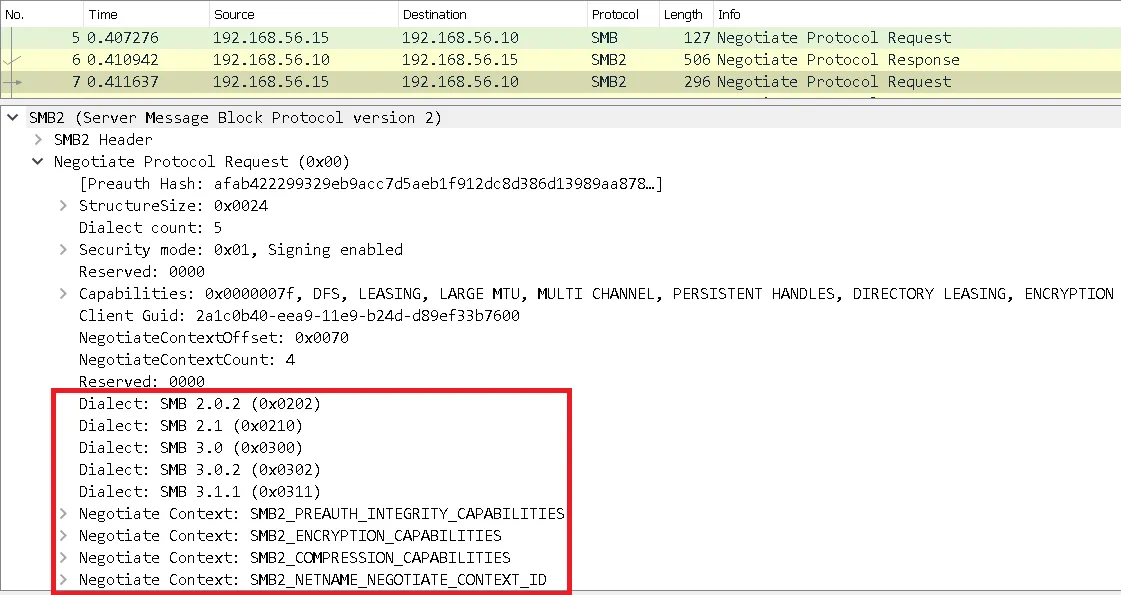
Task: Select the Preauth Hash field
Action: point(300,183)
